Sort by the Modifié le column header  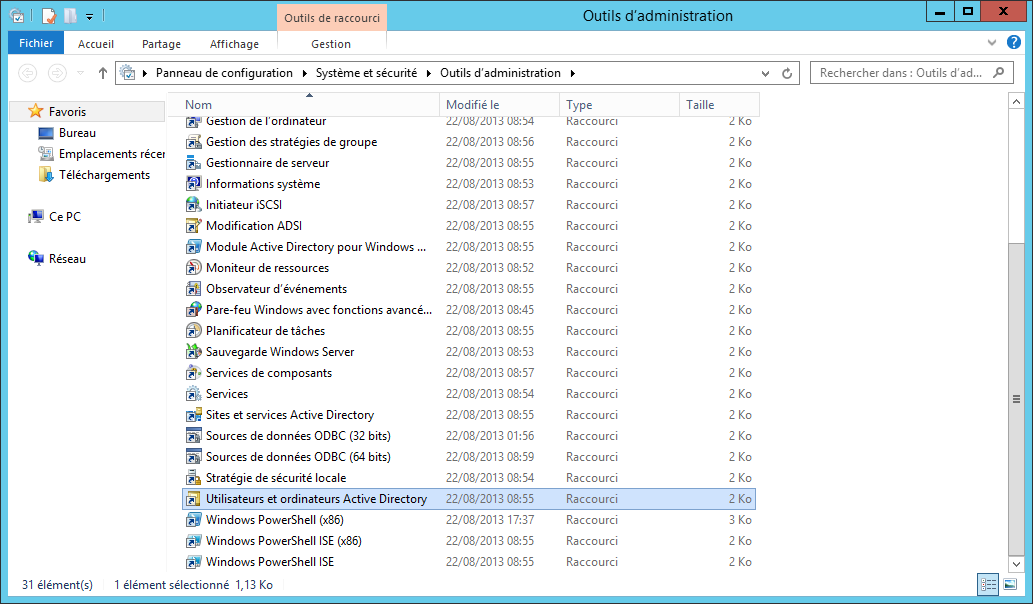(499, 105)
